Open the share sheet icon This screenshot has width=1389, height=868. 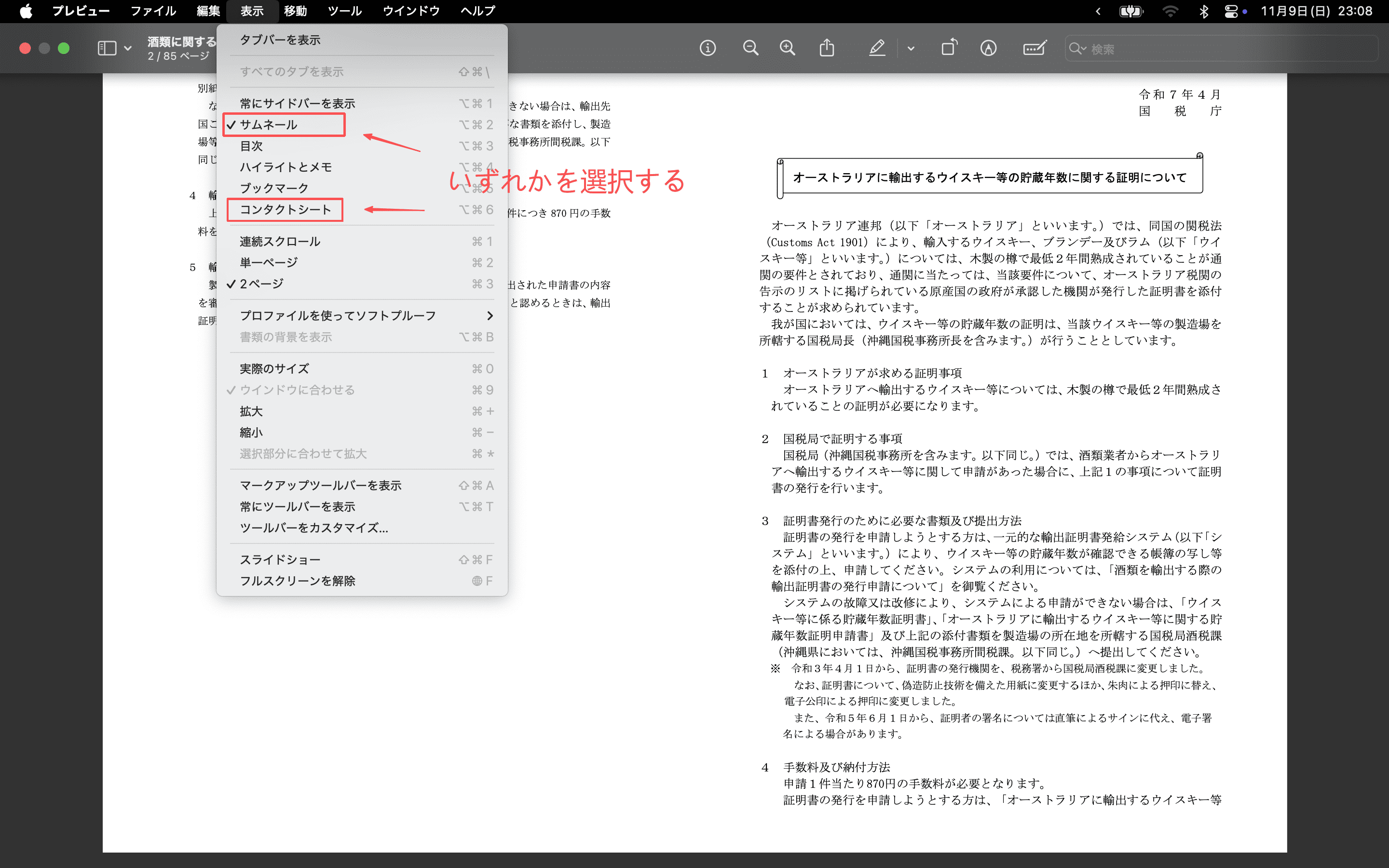coord(827,48)
